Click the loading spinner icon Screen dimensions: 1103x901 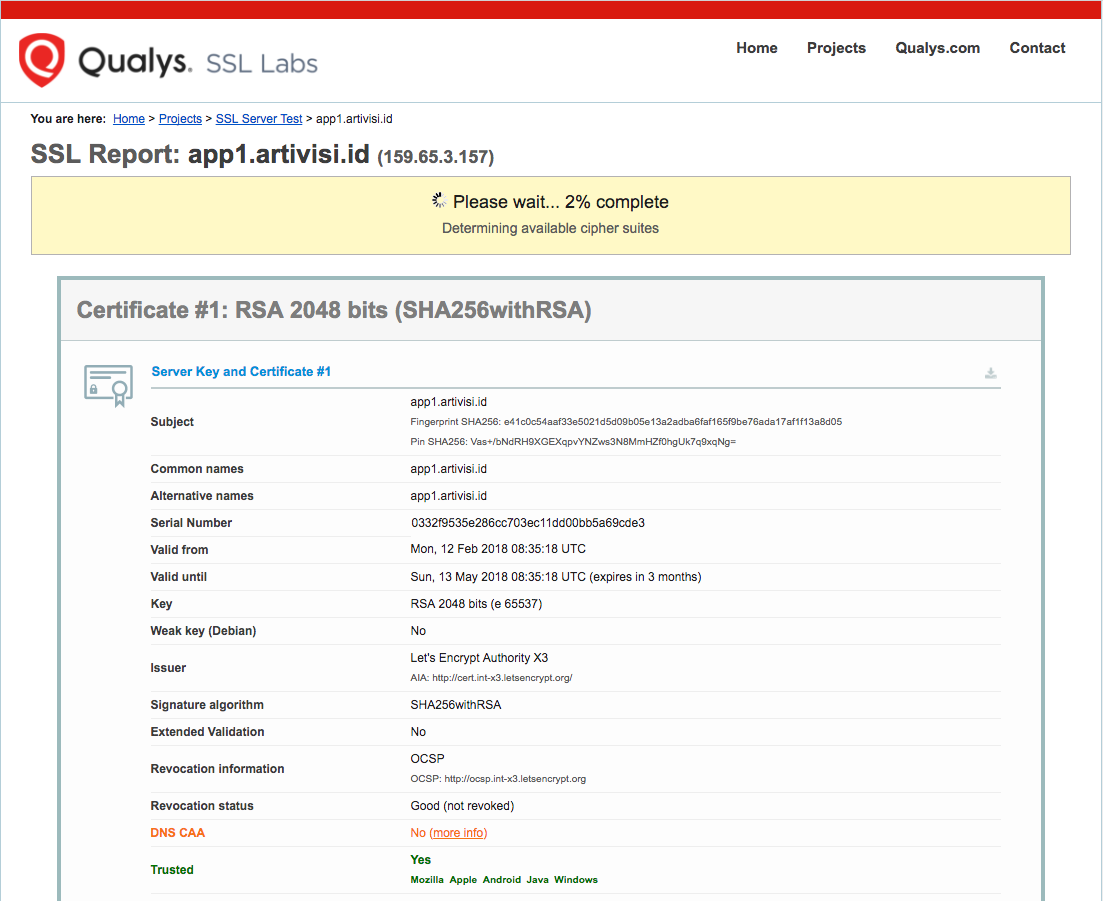pos(440,201)
